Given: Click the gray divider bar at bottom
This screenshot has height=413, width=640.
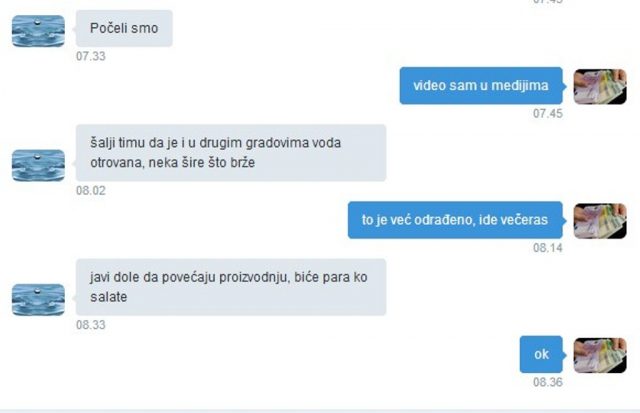Looking at the screenshot, I should coord(320,411).
